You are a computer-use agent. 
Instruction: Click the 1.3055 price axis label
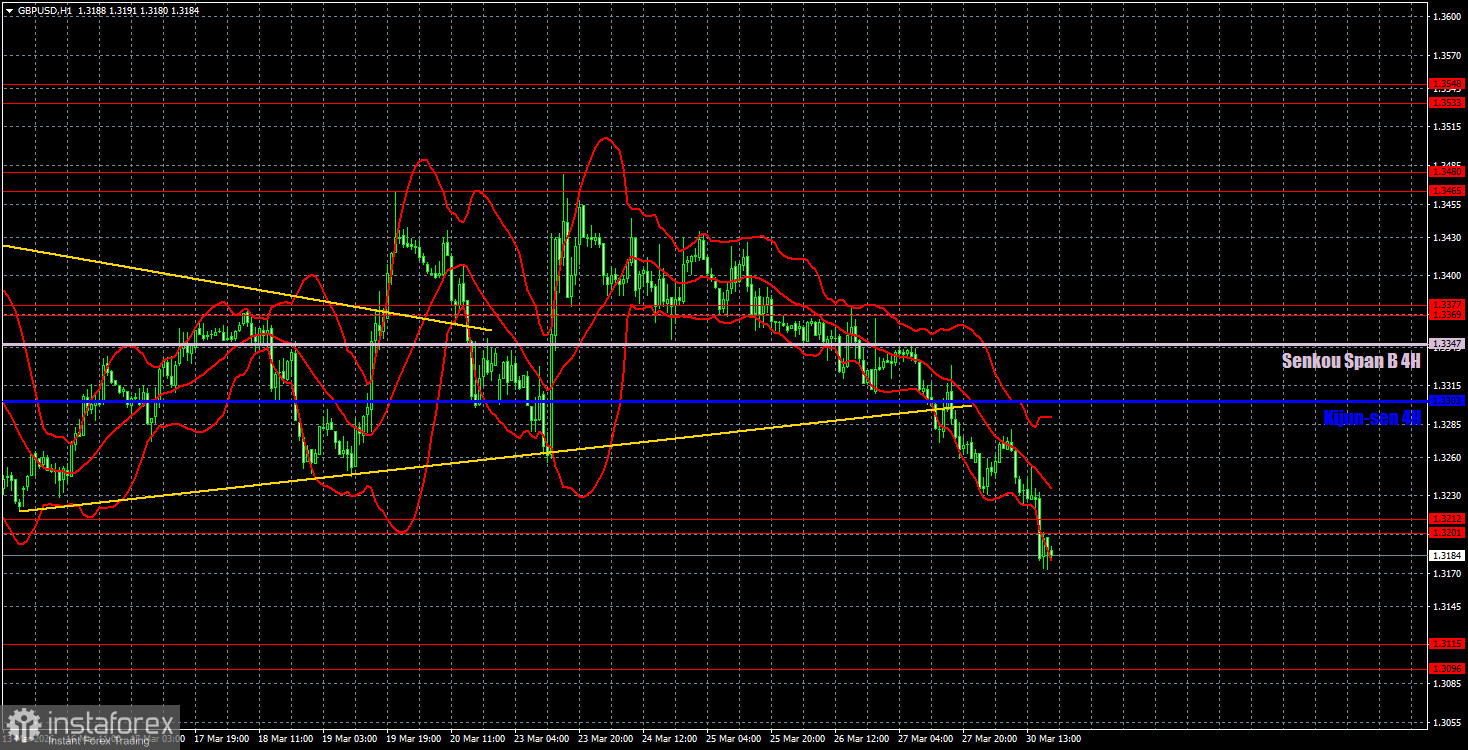[x=1447, y=723]
